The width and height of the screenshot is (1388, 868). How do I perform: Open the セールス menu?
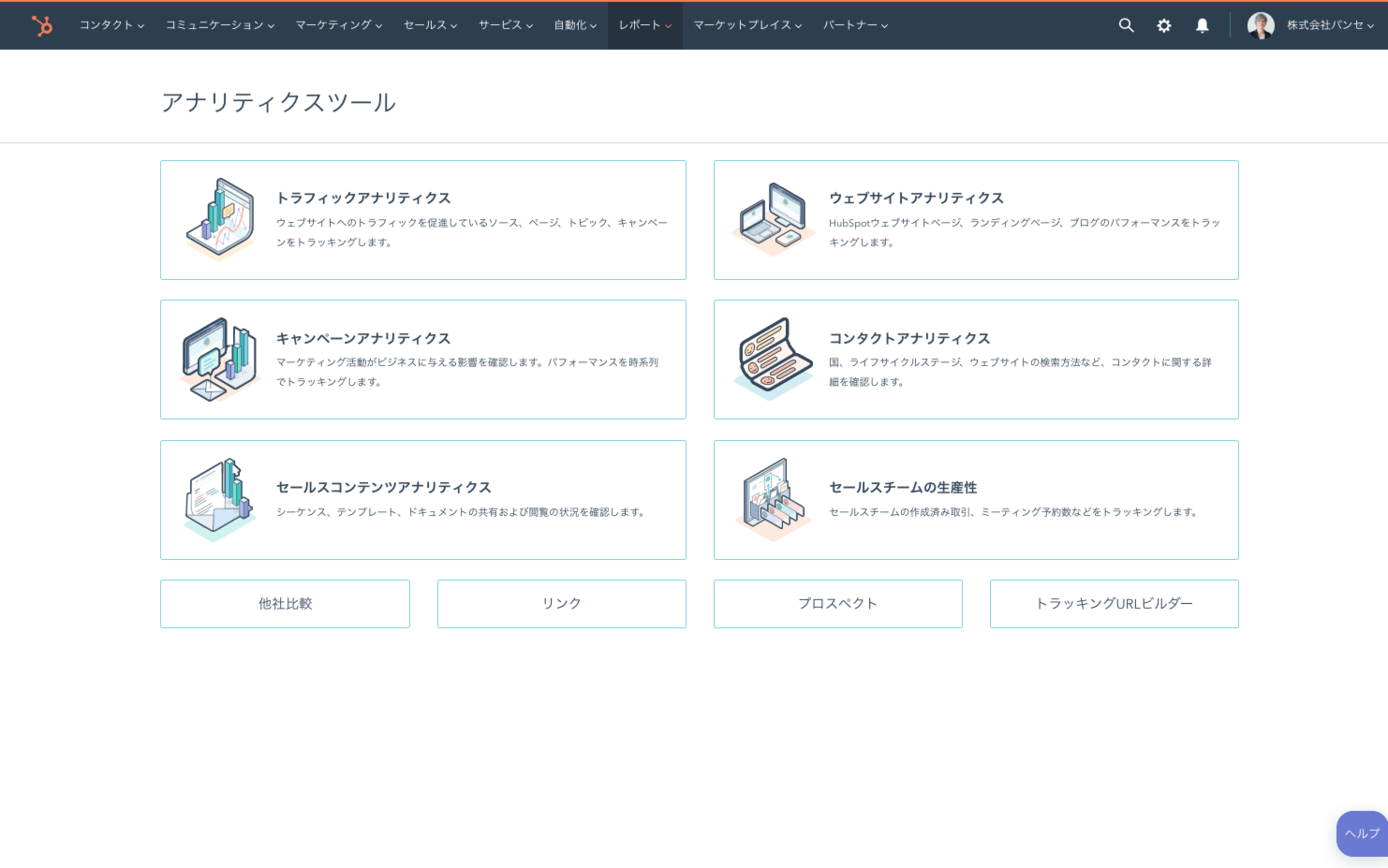430,25
